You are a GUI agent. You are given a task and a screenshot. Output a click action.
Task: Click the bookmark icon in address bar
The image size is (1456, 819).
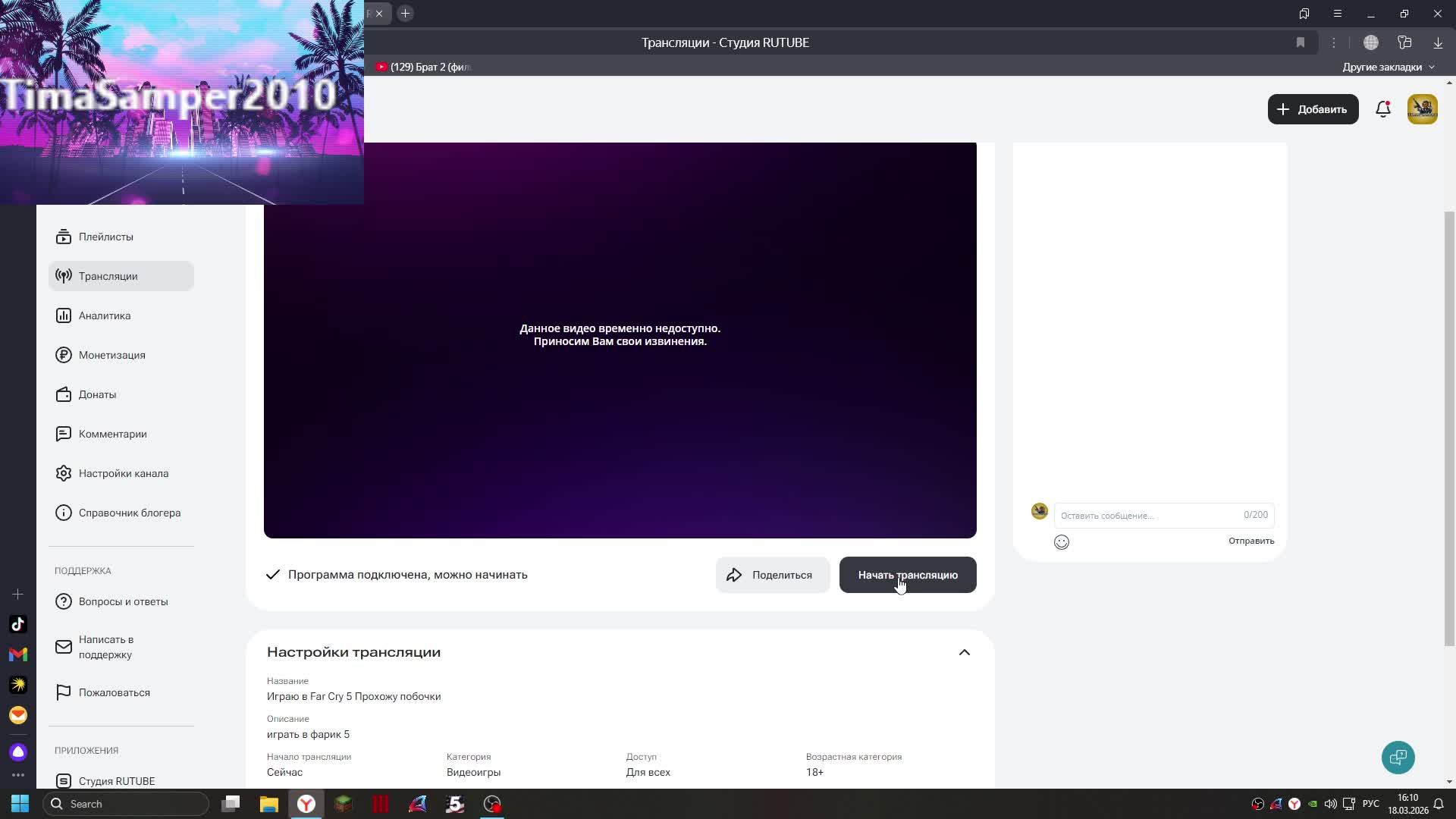pyautogui.click(x=1300, y=42)
